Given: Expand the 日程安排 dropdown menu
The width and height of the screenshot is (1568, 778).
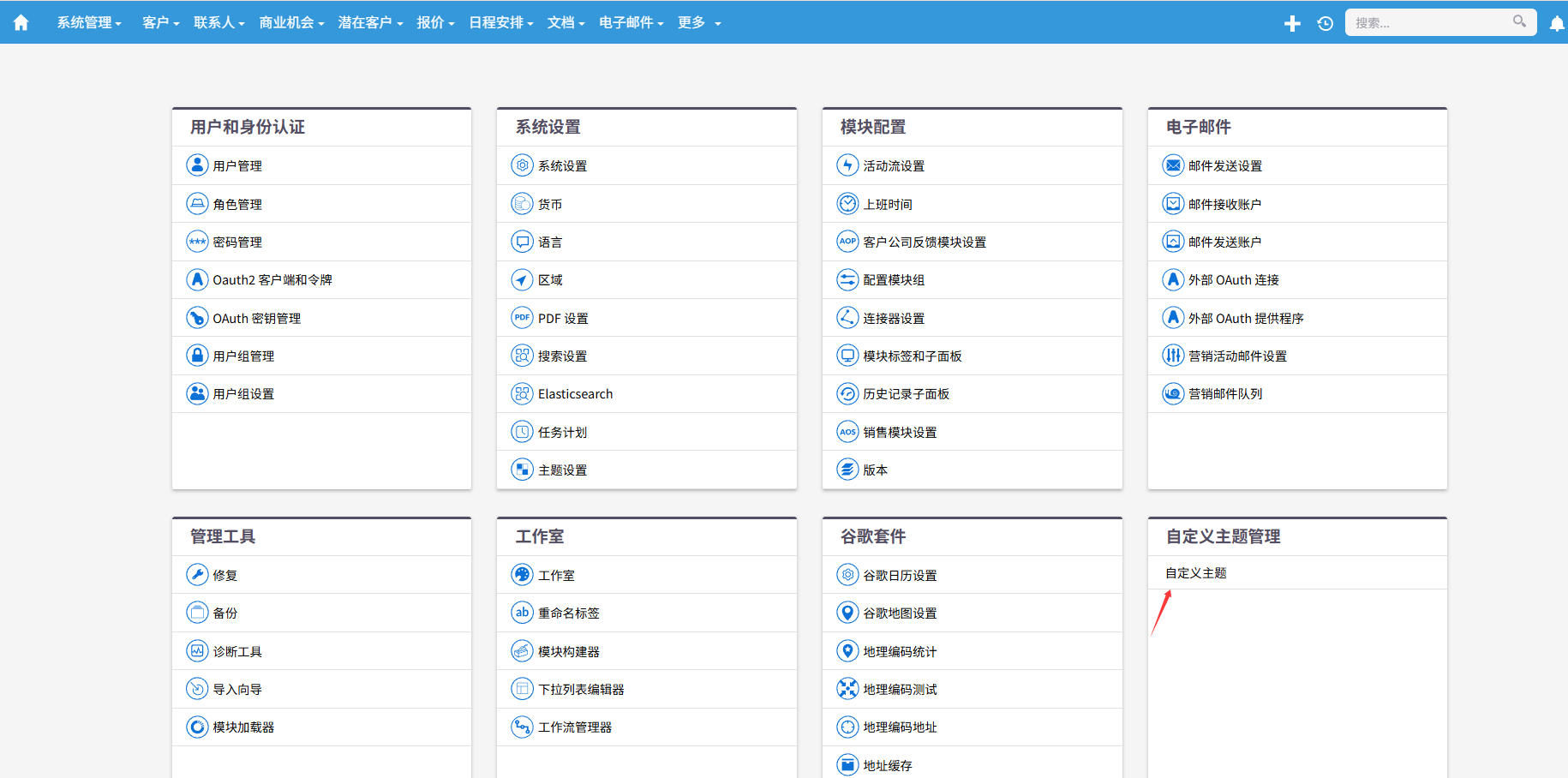Looking at the screenshot, I should tap(501, 22).
